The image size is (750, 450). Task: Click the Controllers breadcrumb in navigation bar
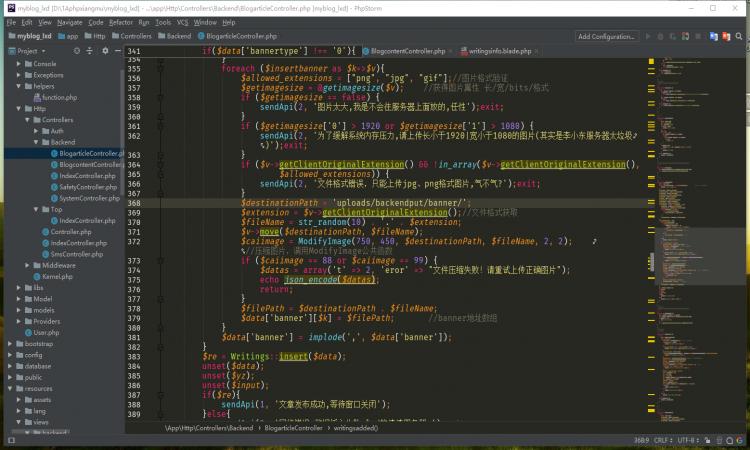click(137, 36)
